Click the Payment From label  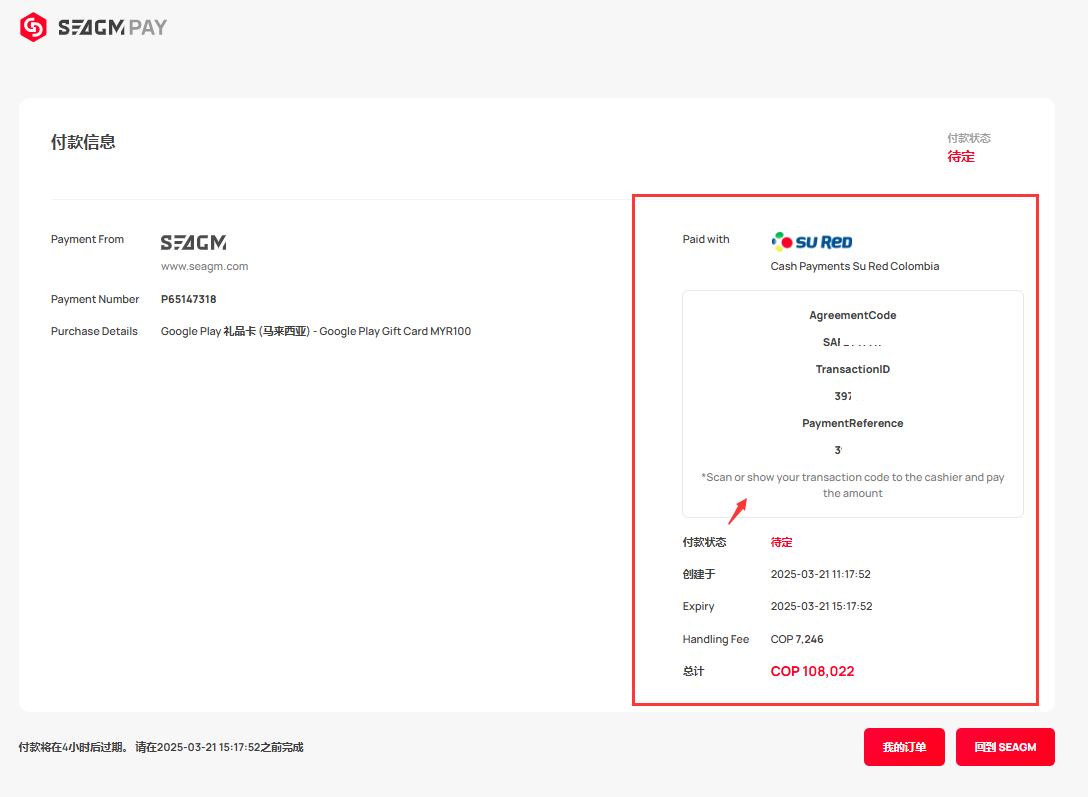87,239
